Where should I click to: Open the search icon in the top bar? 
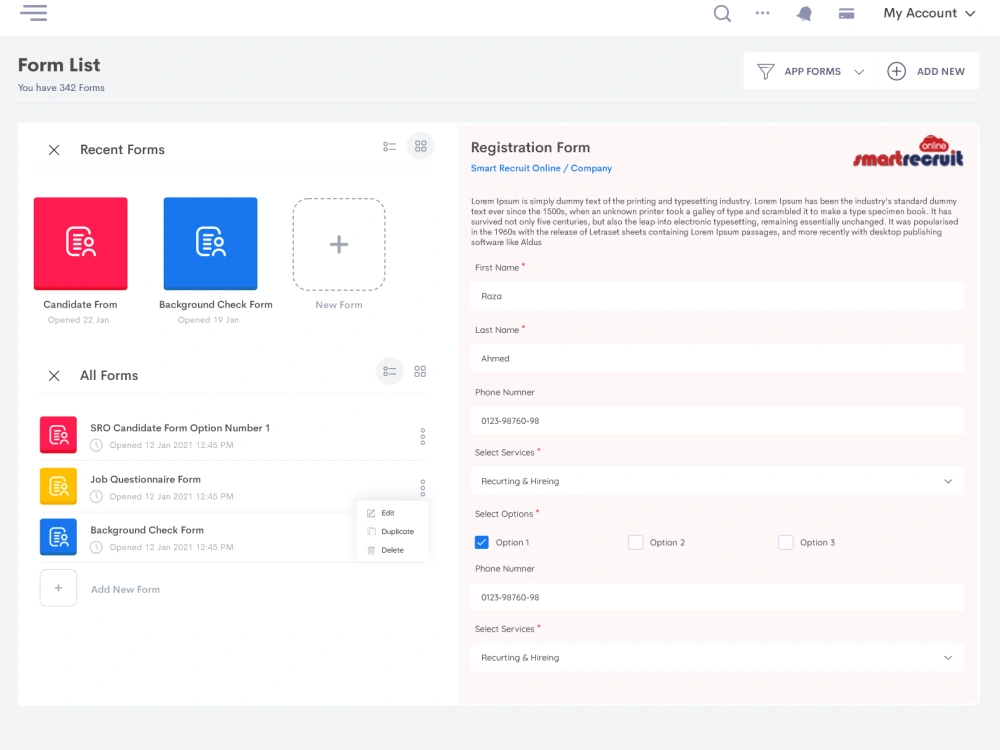pyautogui.click(x=722, y=13)
